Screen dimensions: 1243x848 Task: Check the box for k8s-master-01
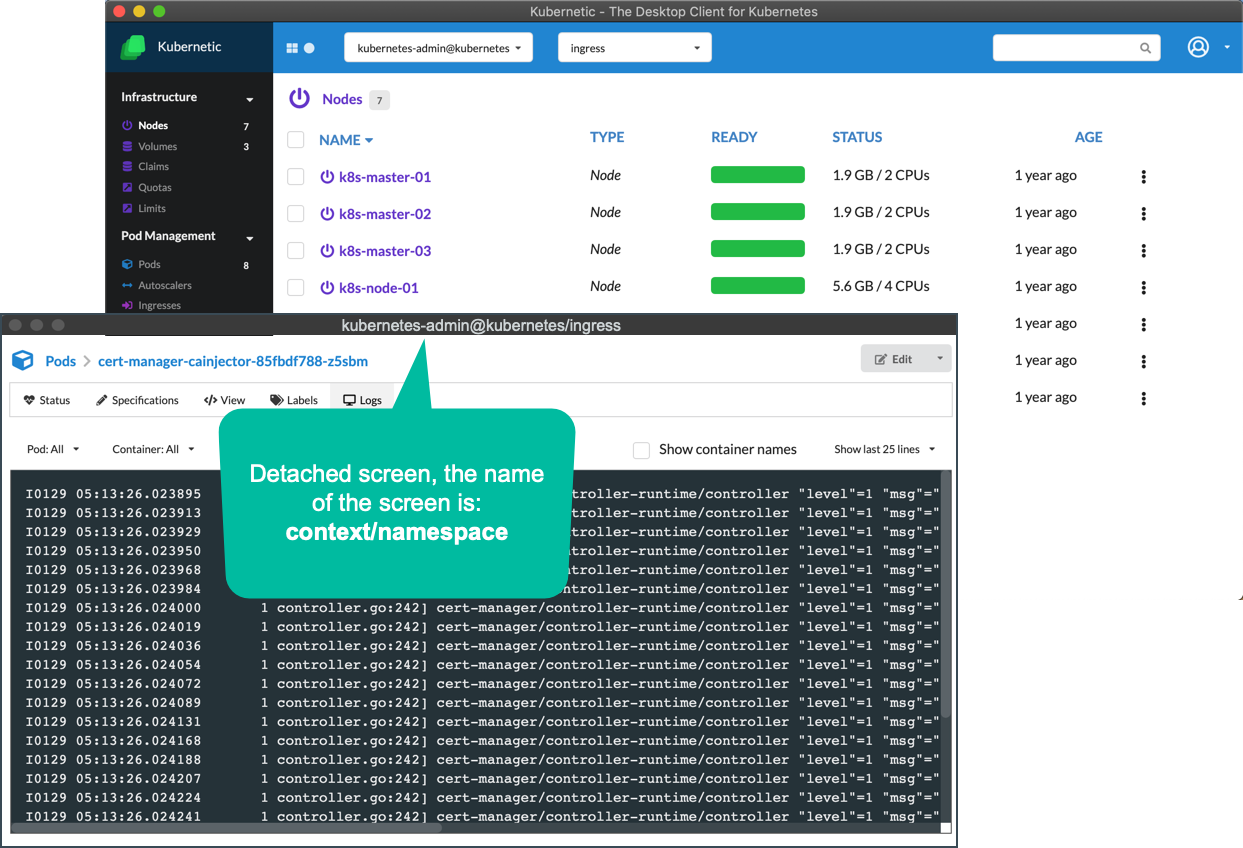point(295,177)
